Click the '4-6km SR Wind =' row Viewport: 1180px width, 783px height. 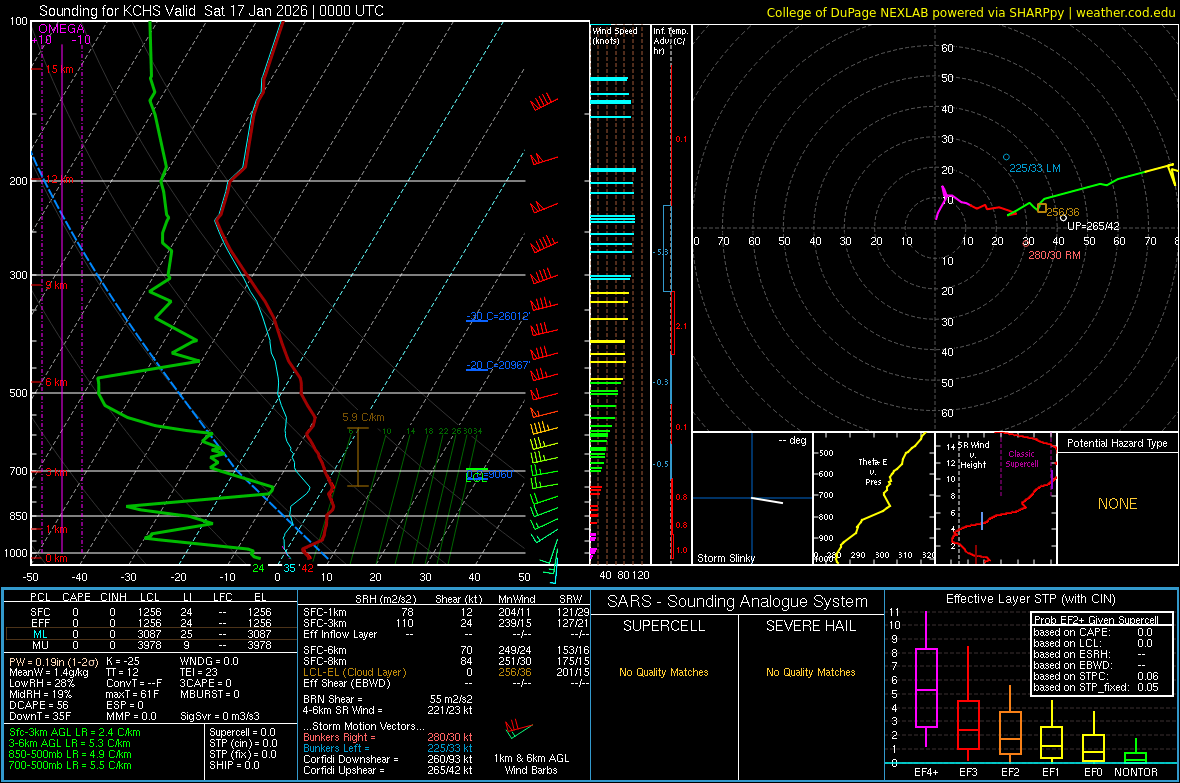[388, 711]
